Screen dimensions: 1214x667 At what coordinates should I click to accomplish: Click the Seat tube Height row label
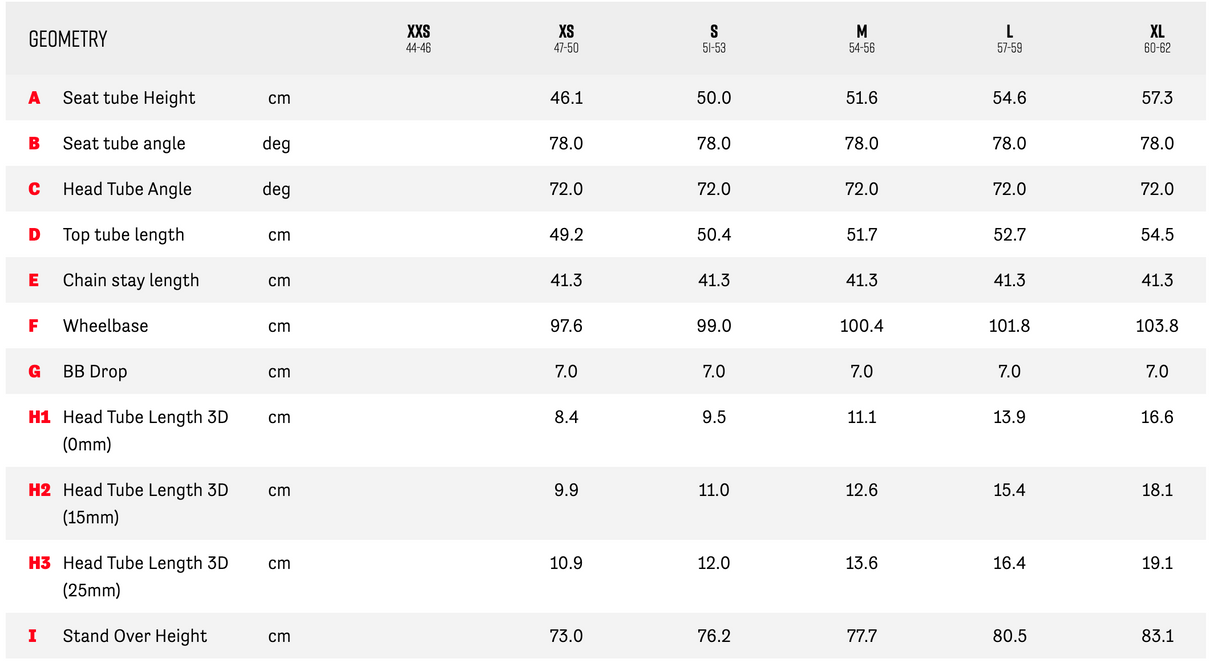tap(129, 98)
